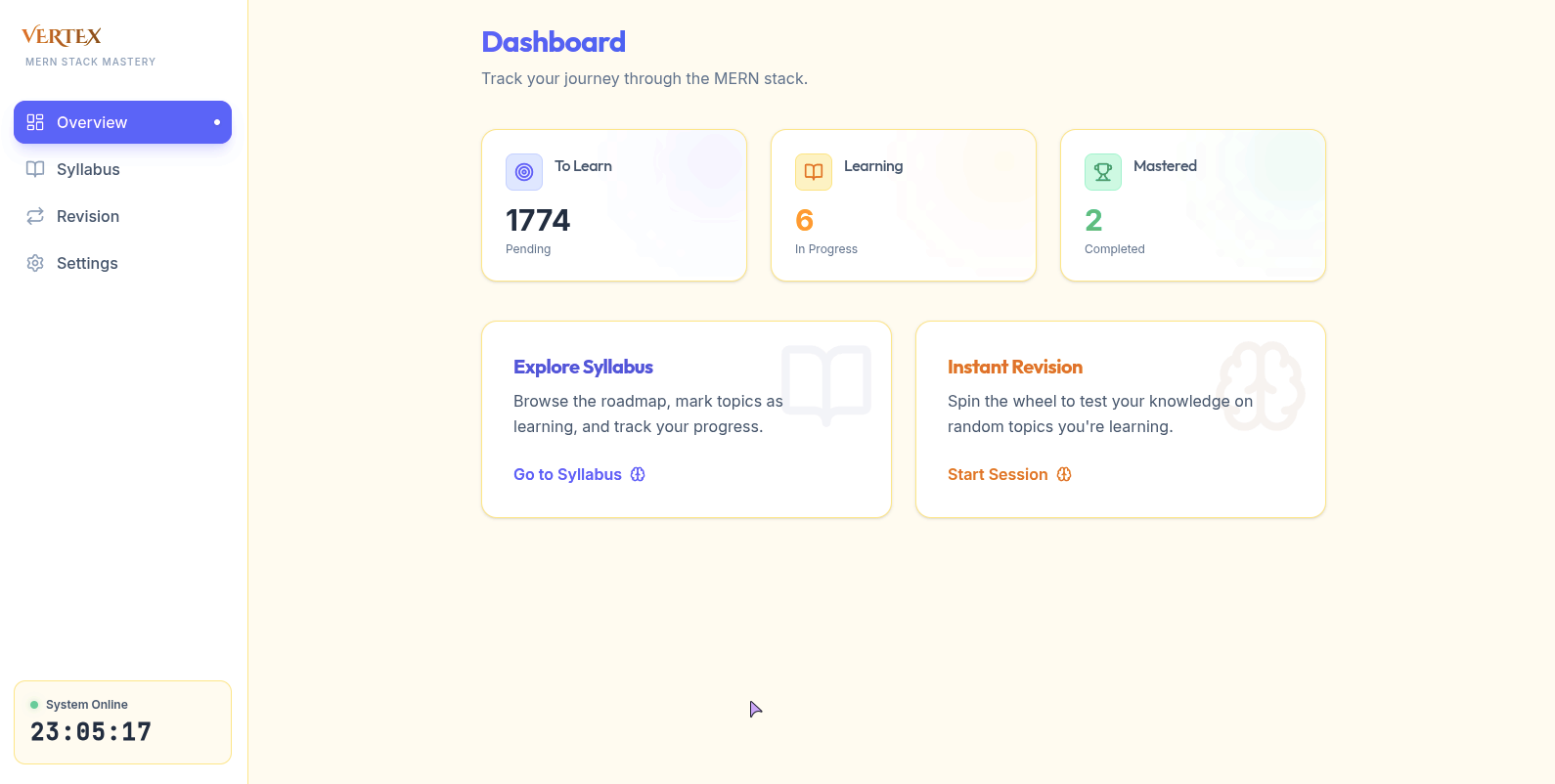Click the To Learn card title
Image resolution: width=1555 pixels, height=784 pixels.
pyautogui.click(x=583, y=166)
